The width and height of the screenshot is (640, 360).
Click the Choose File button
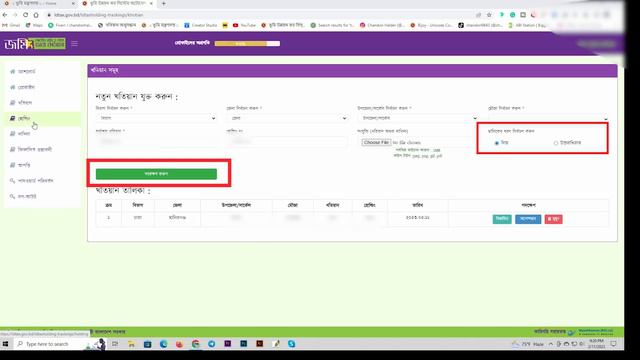click(376, 142)
